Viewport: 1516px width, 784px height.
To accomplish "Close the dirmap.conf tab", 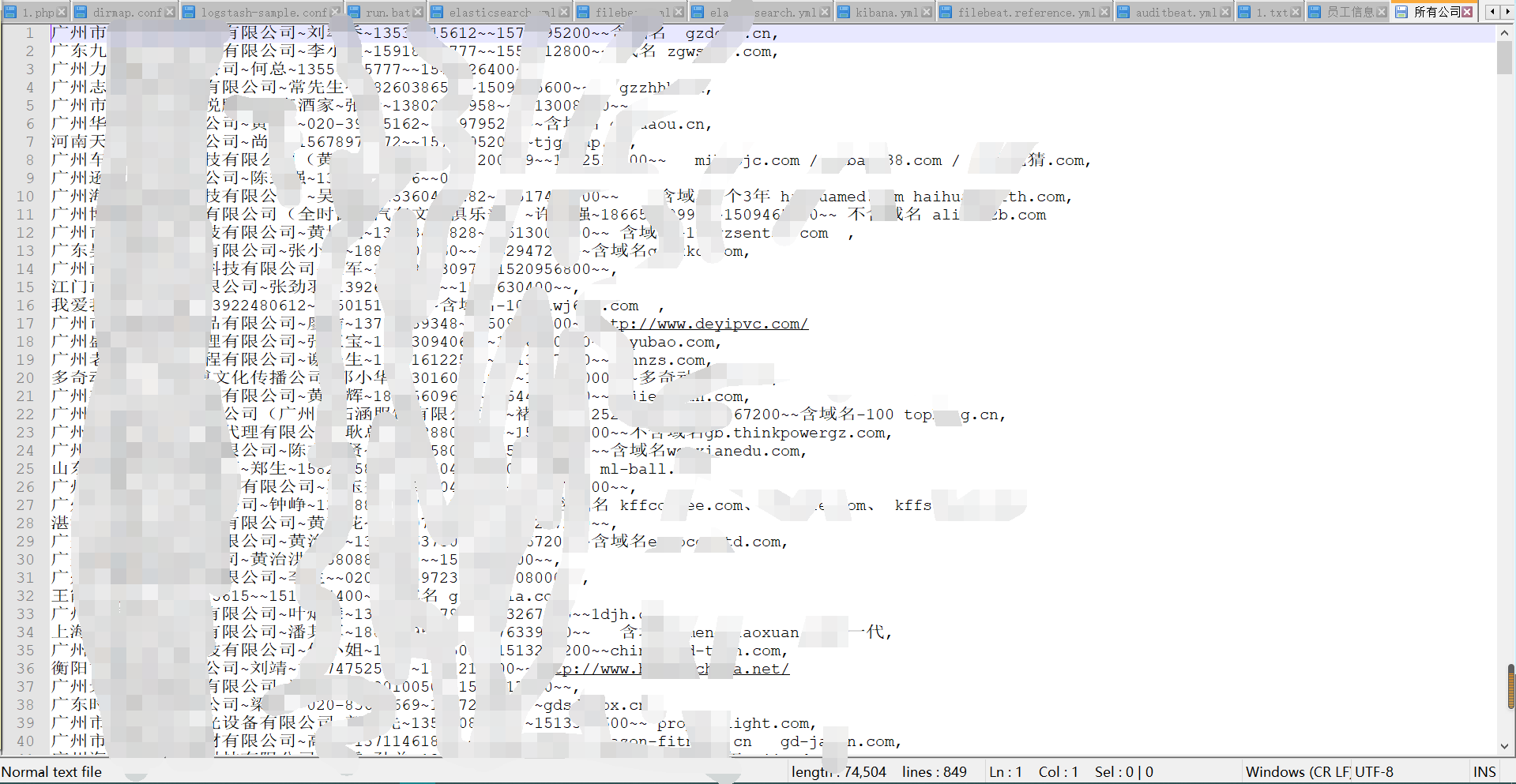I will (x=169, y=12).
